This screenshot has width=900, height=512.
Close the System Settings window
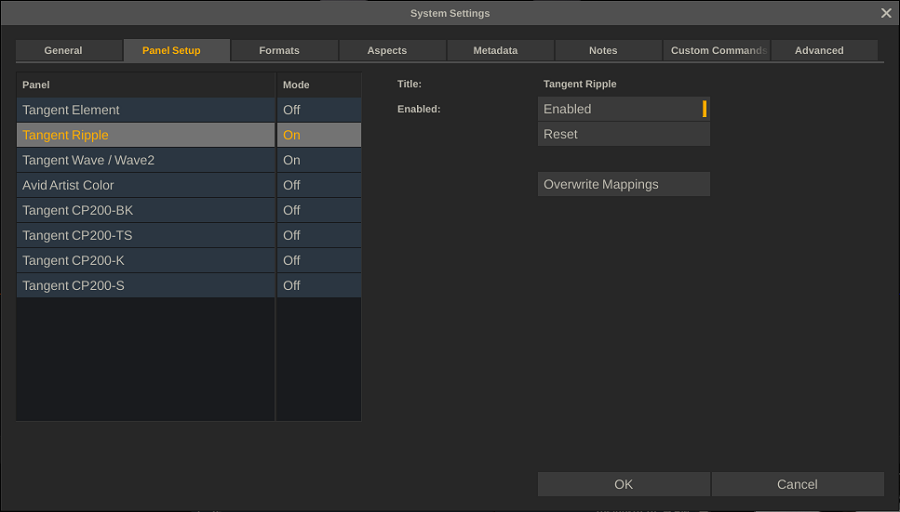886,13
